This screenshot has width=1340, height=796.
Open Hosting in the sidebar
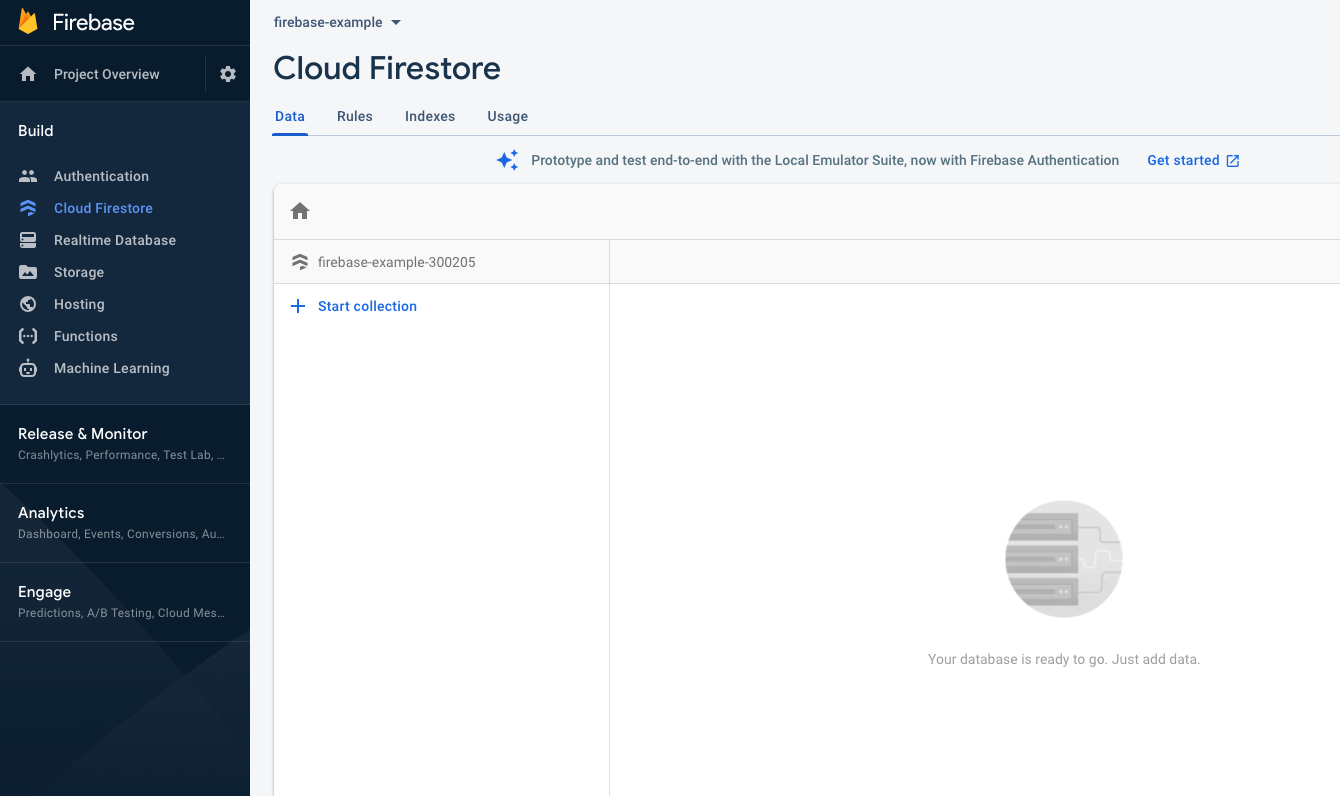(x=79, y=304)
